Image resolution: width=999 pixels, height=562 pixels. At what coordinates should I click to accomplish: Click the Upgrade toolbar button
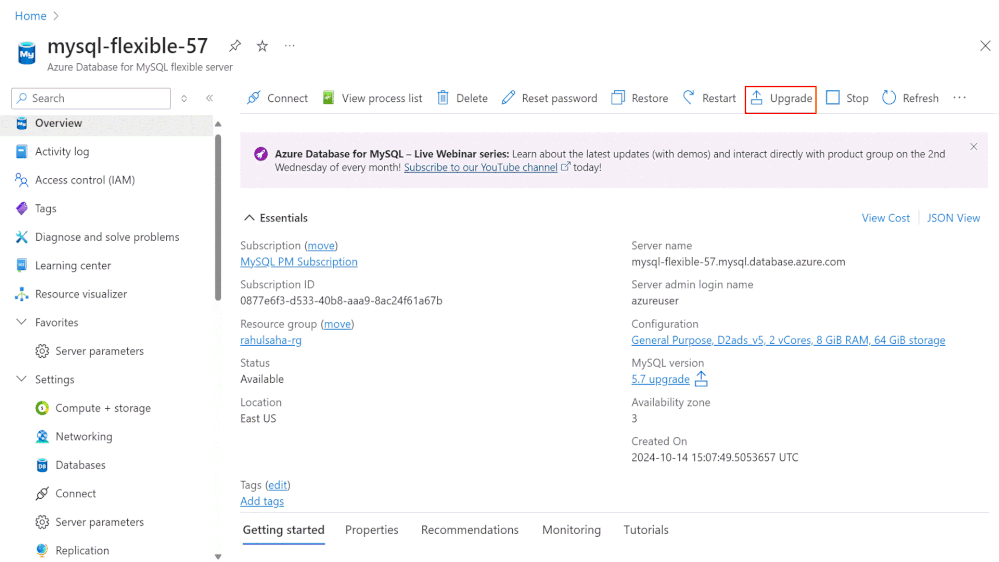click(780, 98)
